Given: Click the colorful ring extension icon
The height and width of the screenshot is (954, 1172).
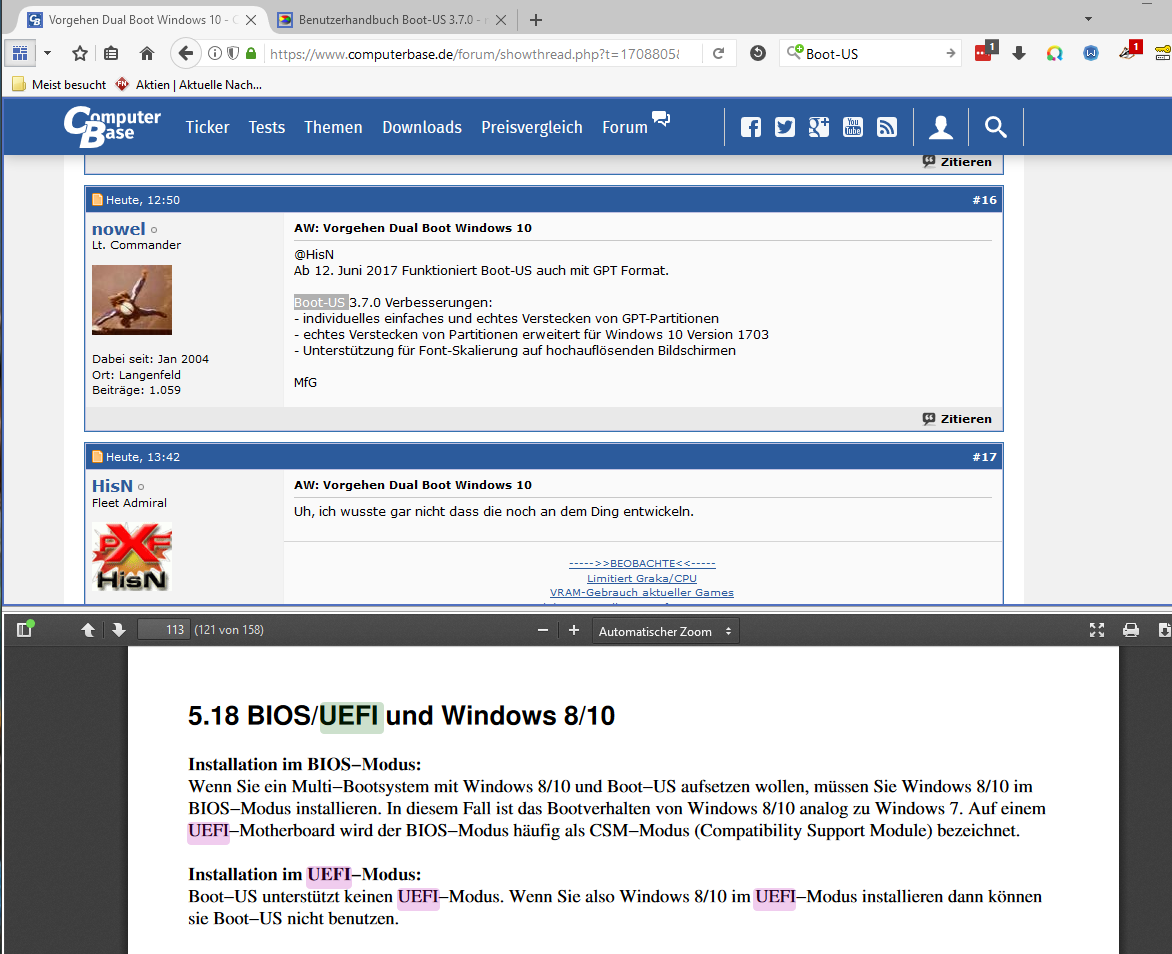Looking at the screenshot, I should [x=1055, y=53].
